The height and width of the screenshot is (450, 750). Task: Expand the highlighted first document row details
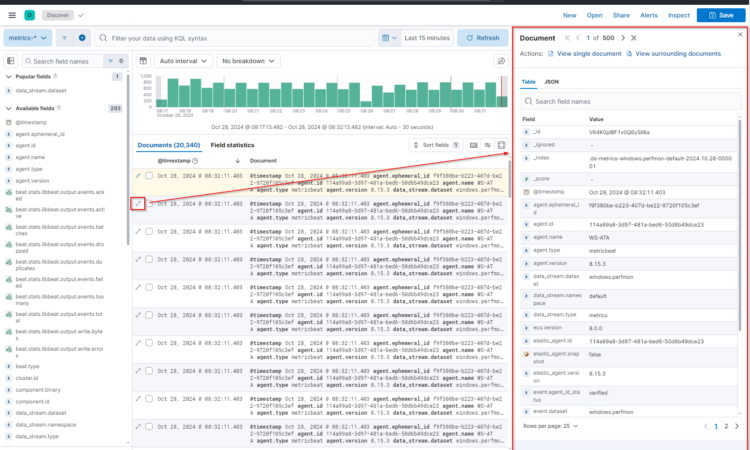point(138,176)
